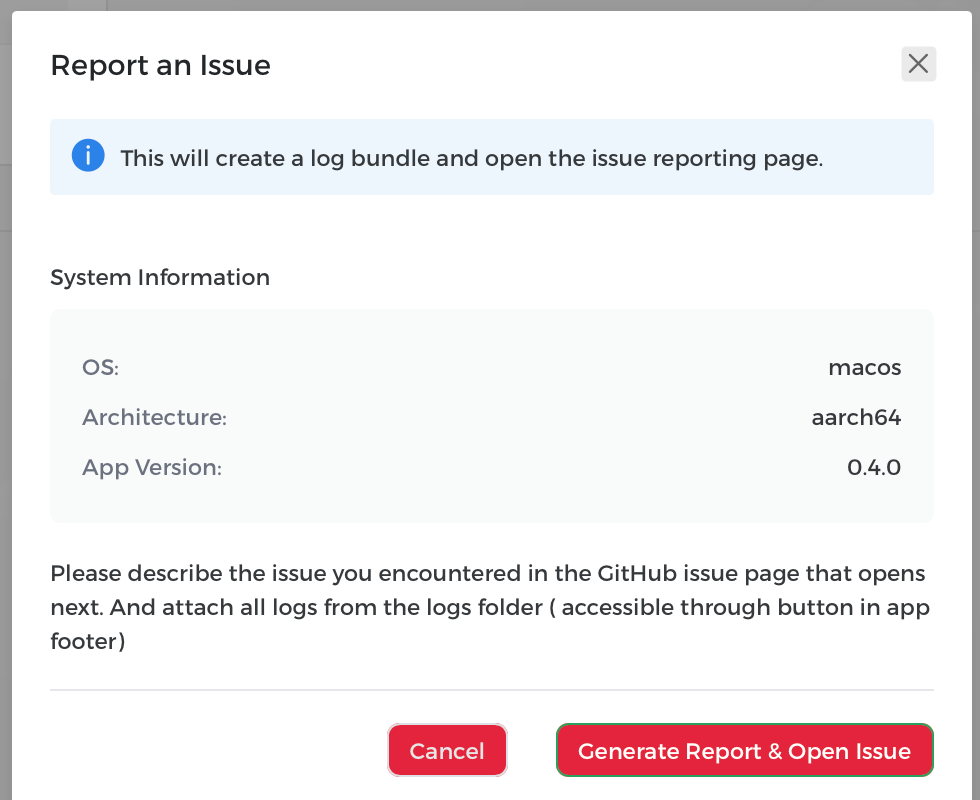The width and height of the screenshot is (980, 800).
Task: Click the log bundle notice banner
Action: point(492,156)
